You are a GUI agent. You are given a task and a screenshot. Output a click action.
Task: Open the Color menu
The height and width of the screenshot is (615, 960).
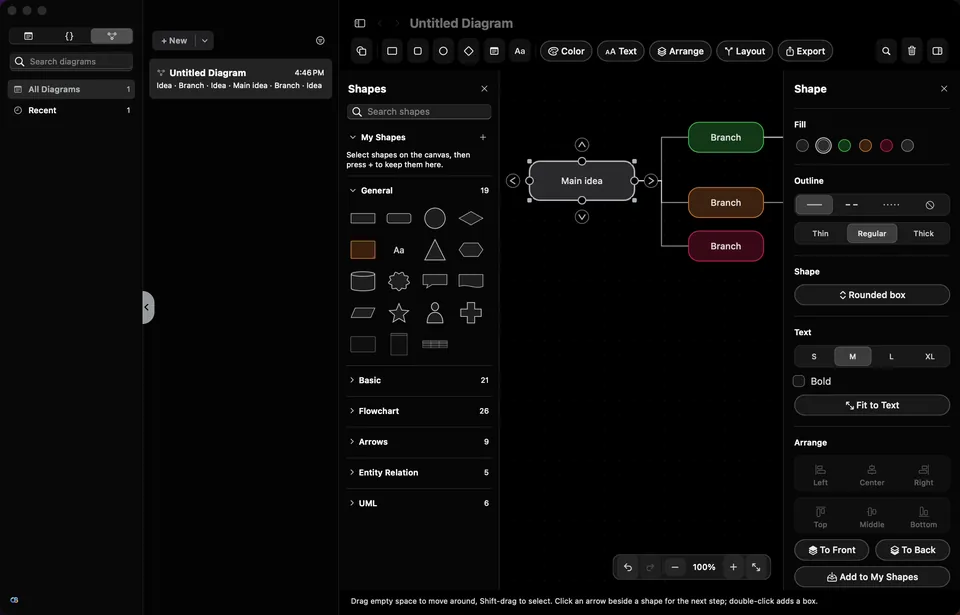pyautogui.click(x=566, y=51)
